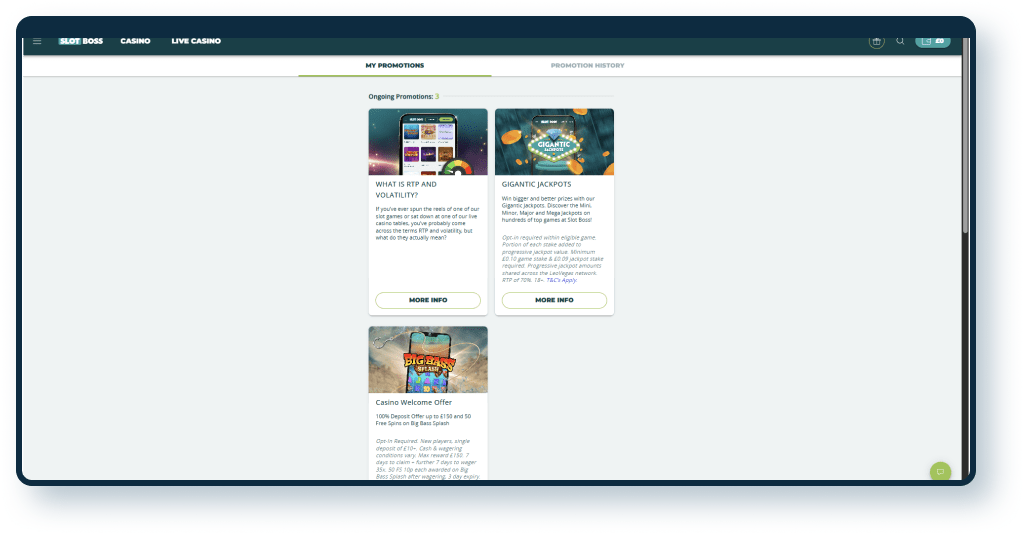This screenshot has width=1024, height=534.
Task: Click More Info under RTP and Volatility
Action: click(428, 300)
